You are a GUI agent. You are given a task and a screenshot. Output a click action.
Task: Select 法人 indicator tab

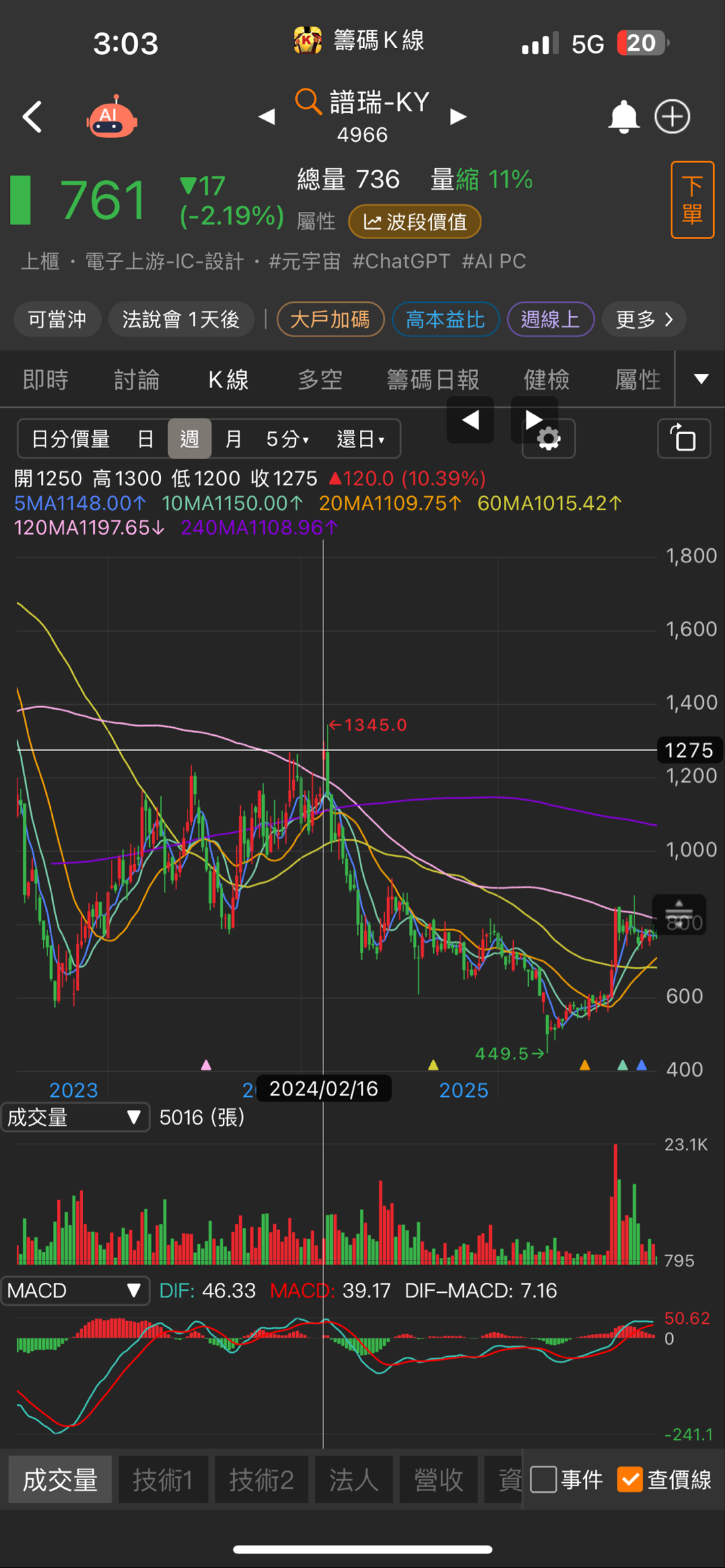pos(354,1480)
